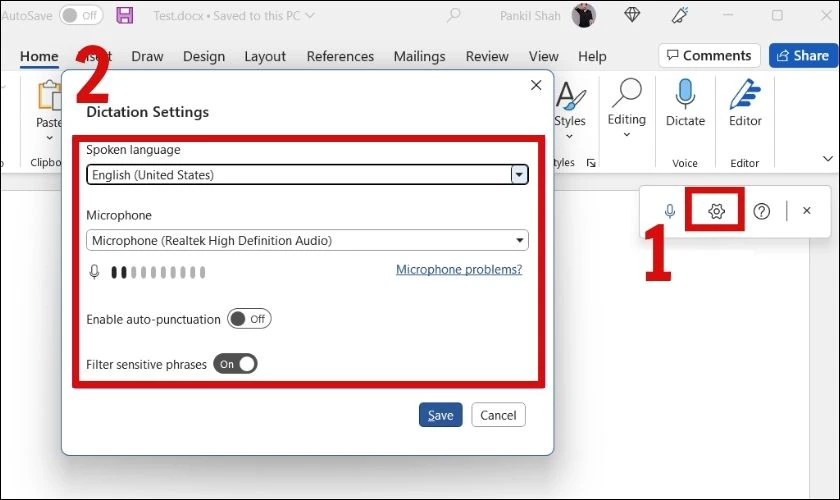Image resolution: width=840 pixels, height=500 pixels.
Task: Toggle the AutoSave switch
Action: 81,16
